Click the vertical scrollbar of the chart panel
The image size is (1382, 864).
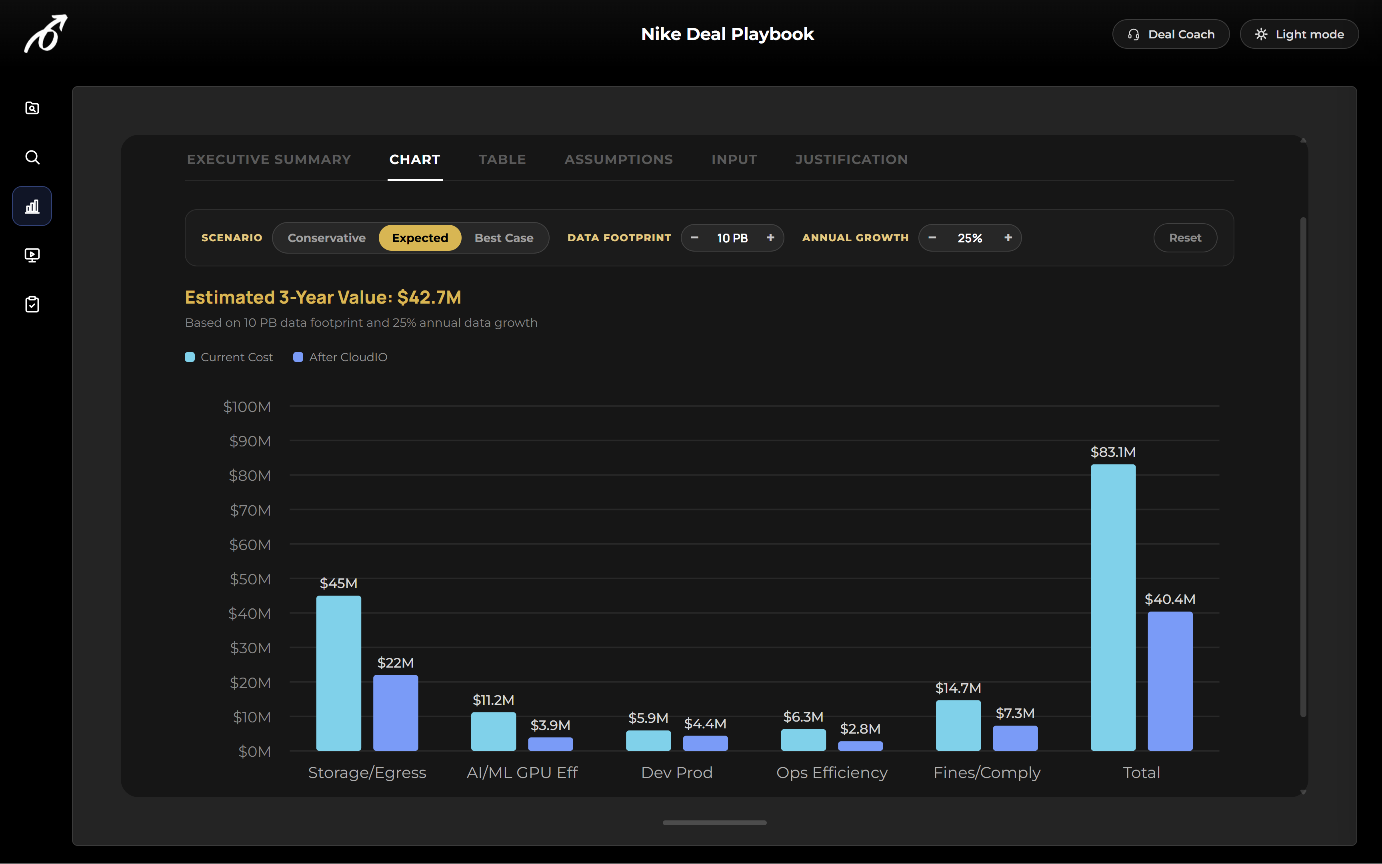pyautogui.click(x=1303, y=466)
